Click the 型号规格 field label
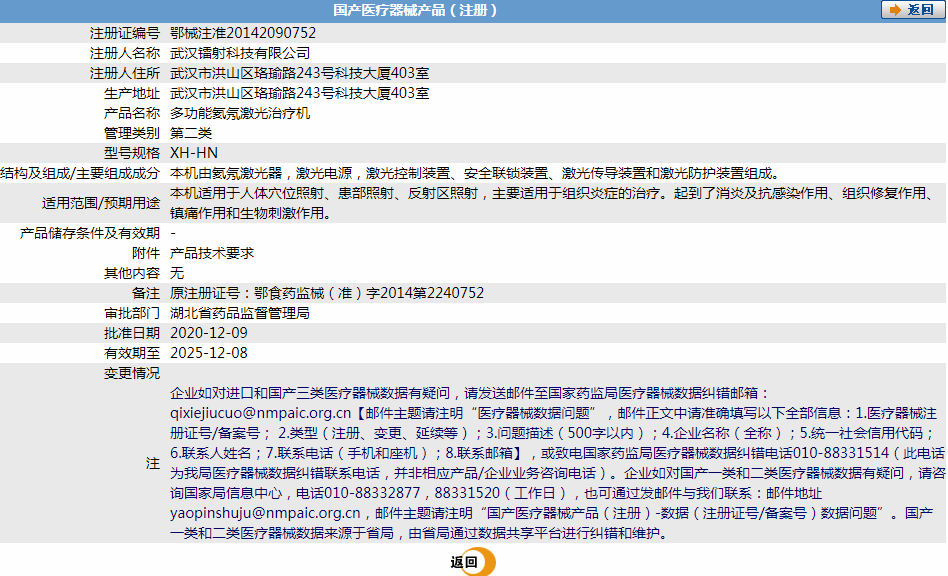 [x=132, y=153]
